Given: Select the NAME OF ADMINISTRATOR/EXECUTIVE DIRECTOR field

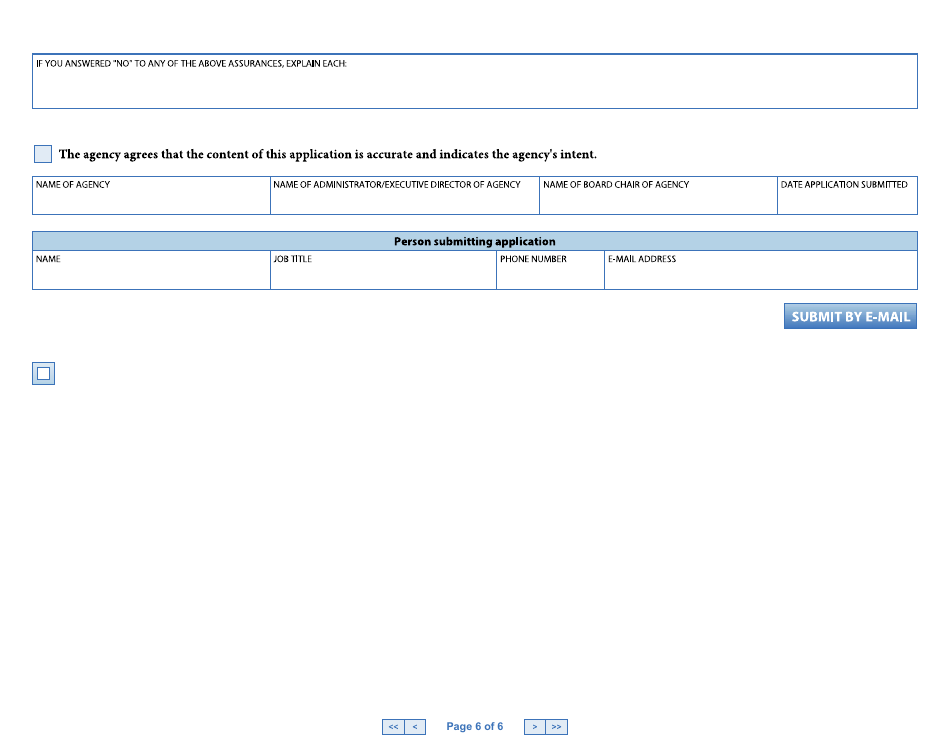Looking at the screenshot, I should coord(404,200).
